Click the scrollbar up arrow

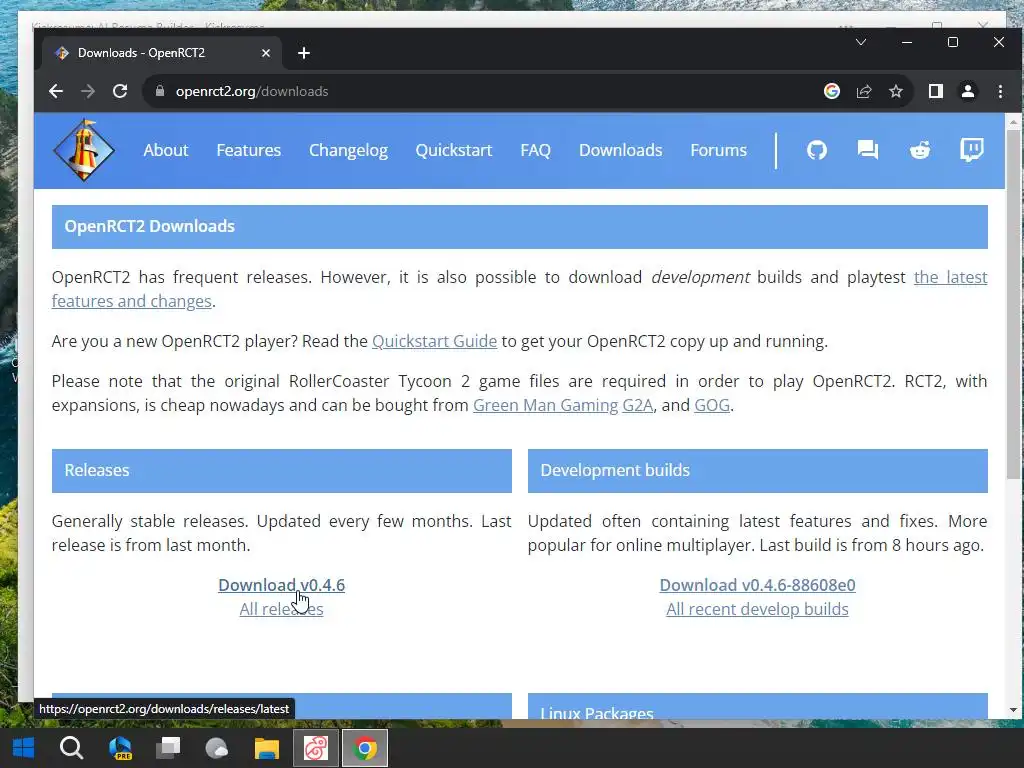1013,122
